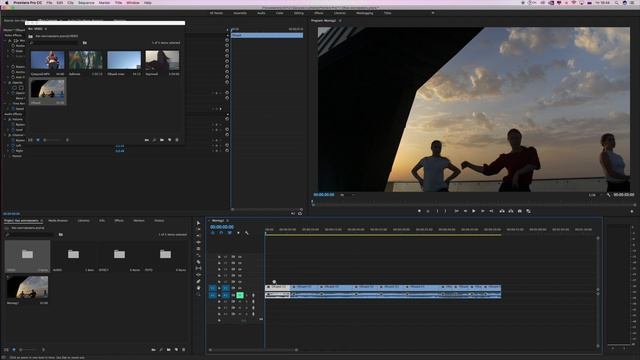640x360 pixels.
Task: Click Program monitor current timecode
Action: [x=324, y=195]
